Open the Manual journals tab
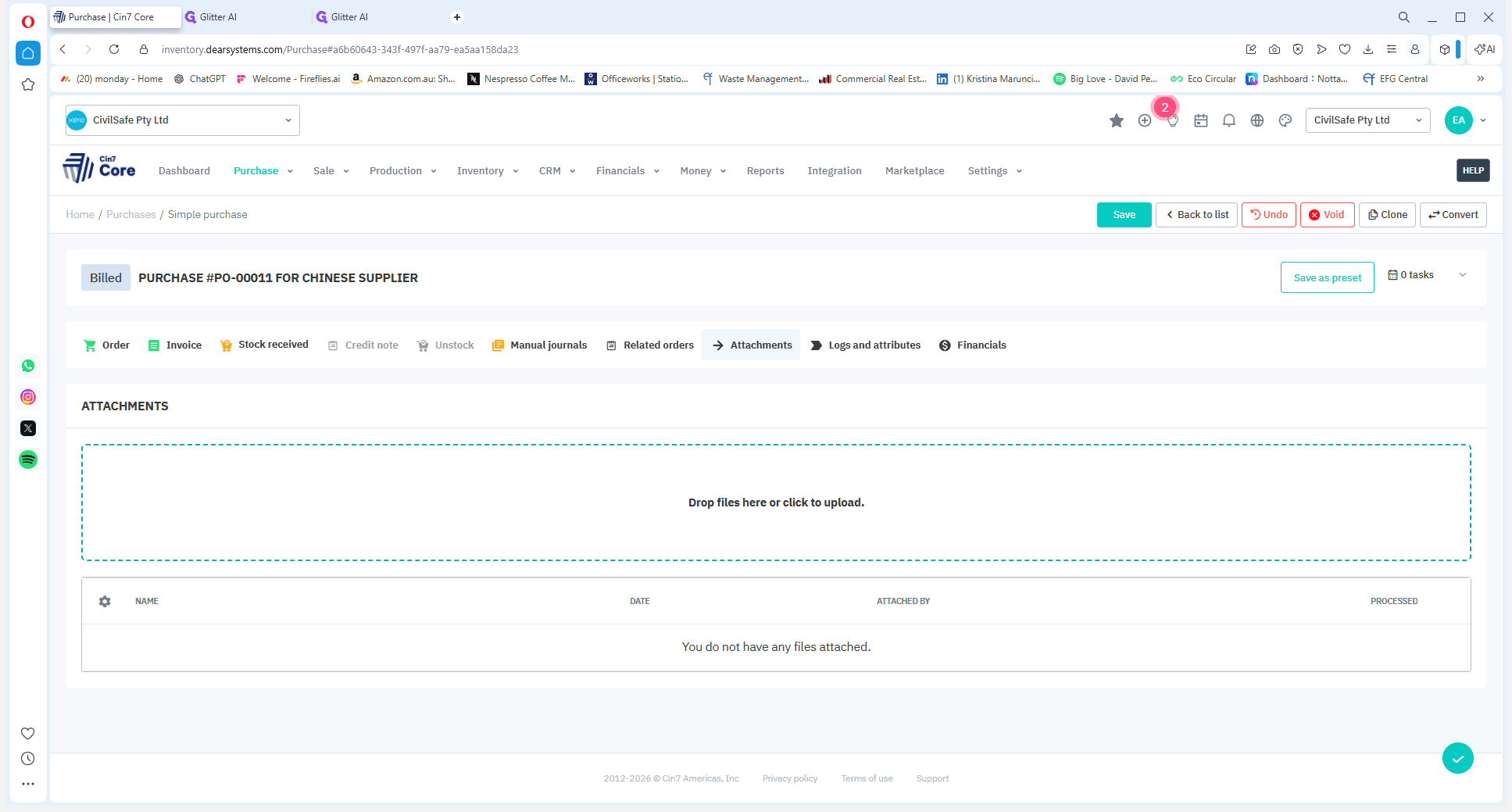This screenshot has width=1512, height=812. click(539, 345)
